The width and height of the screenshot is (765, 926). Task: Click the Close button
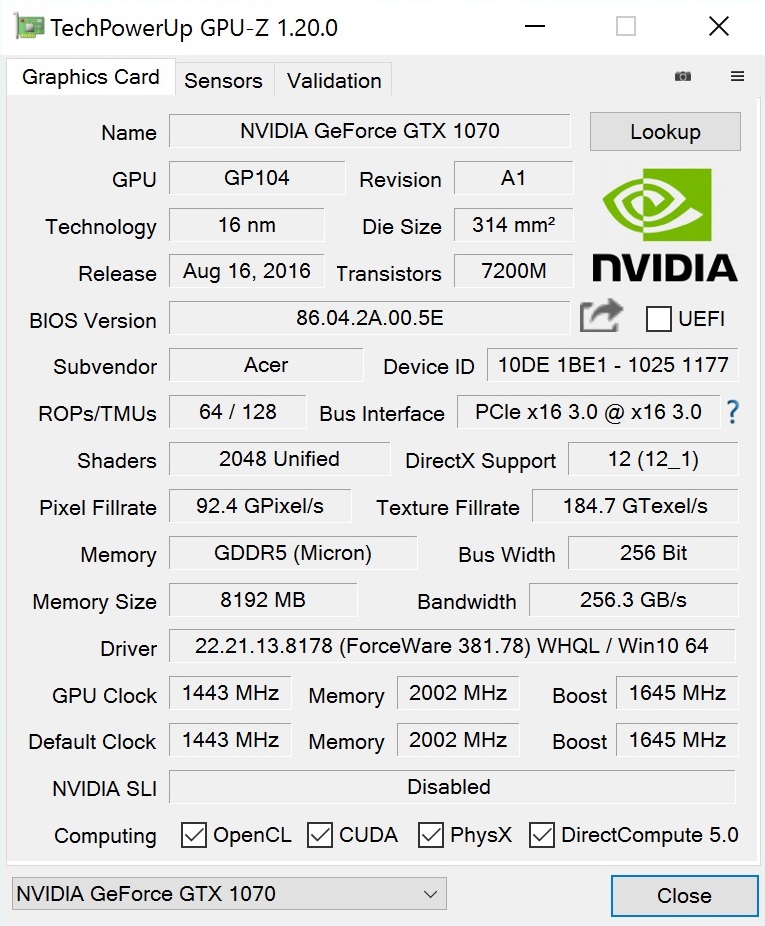tap(684, 895)
